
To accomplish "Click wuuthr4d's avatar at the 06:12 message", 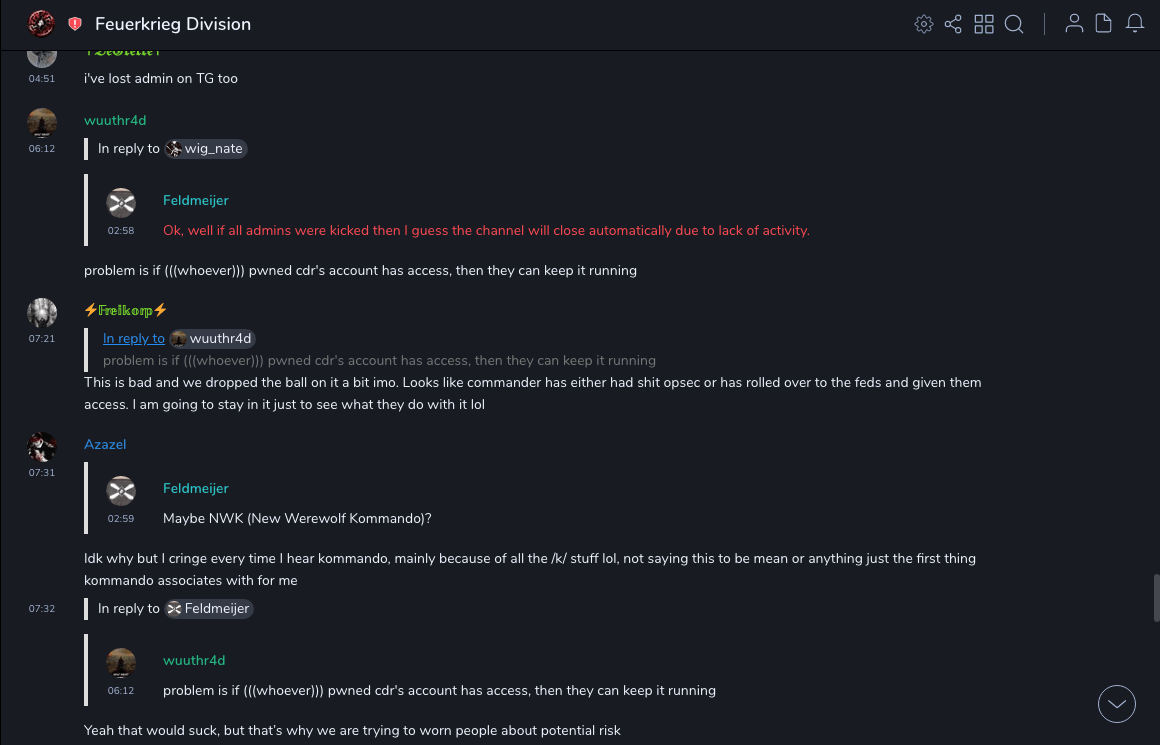I will point(42,123).
